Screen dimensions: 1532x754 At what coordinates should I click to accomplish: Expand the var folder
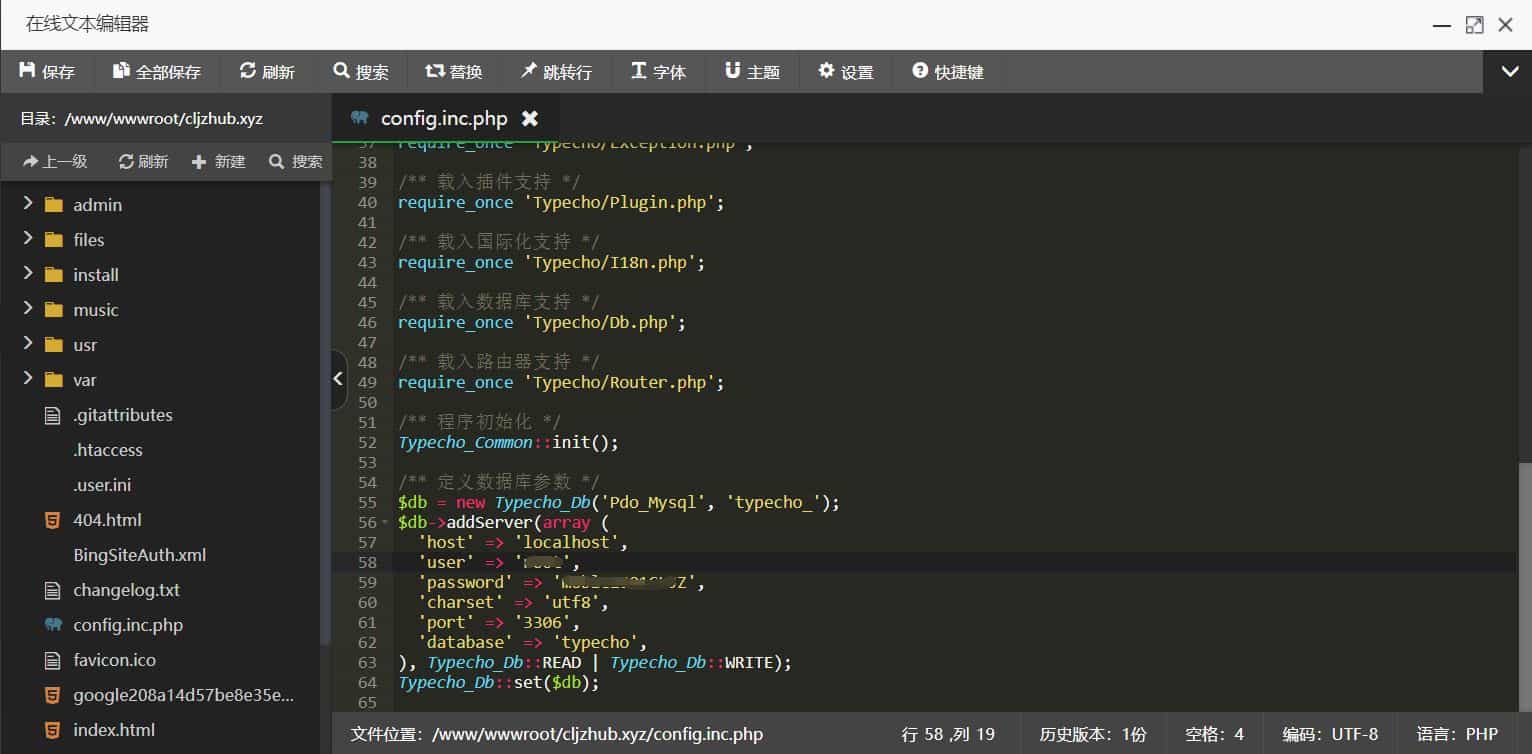[28, 379]
